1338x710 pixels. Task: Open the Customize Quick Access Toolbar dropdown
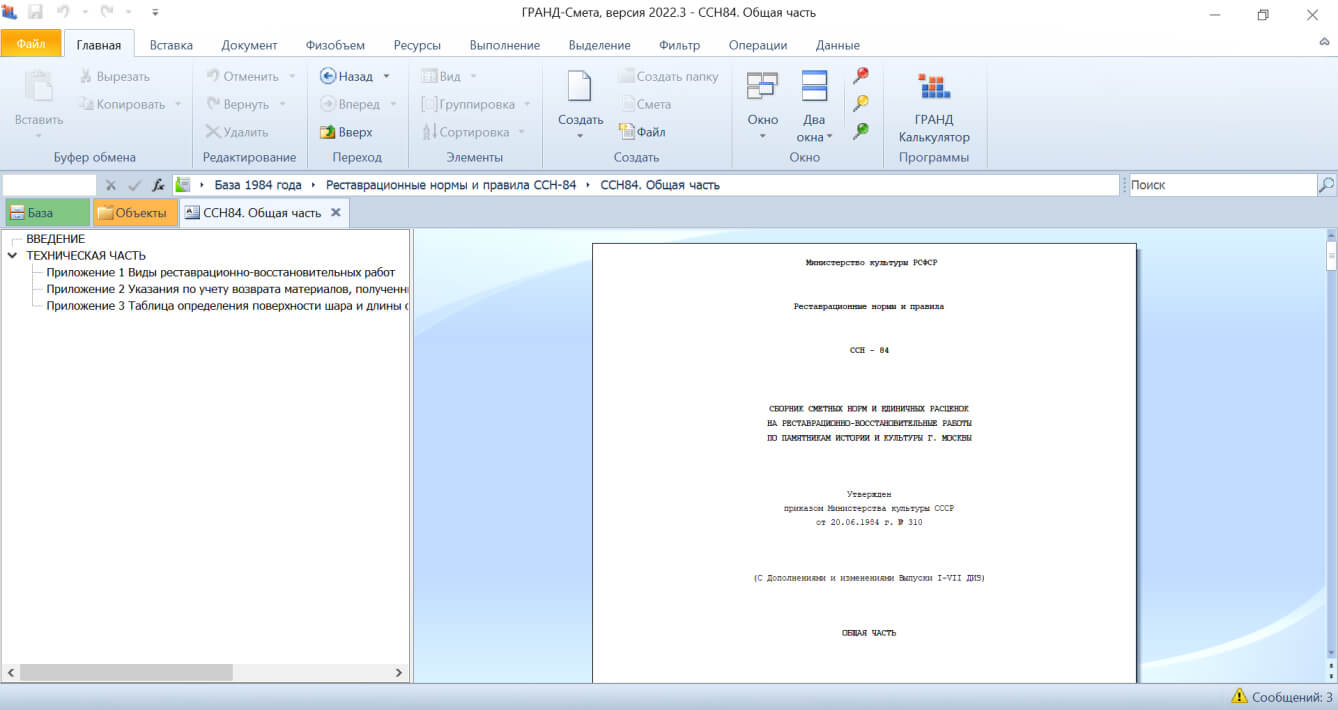point(155,13)
